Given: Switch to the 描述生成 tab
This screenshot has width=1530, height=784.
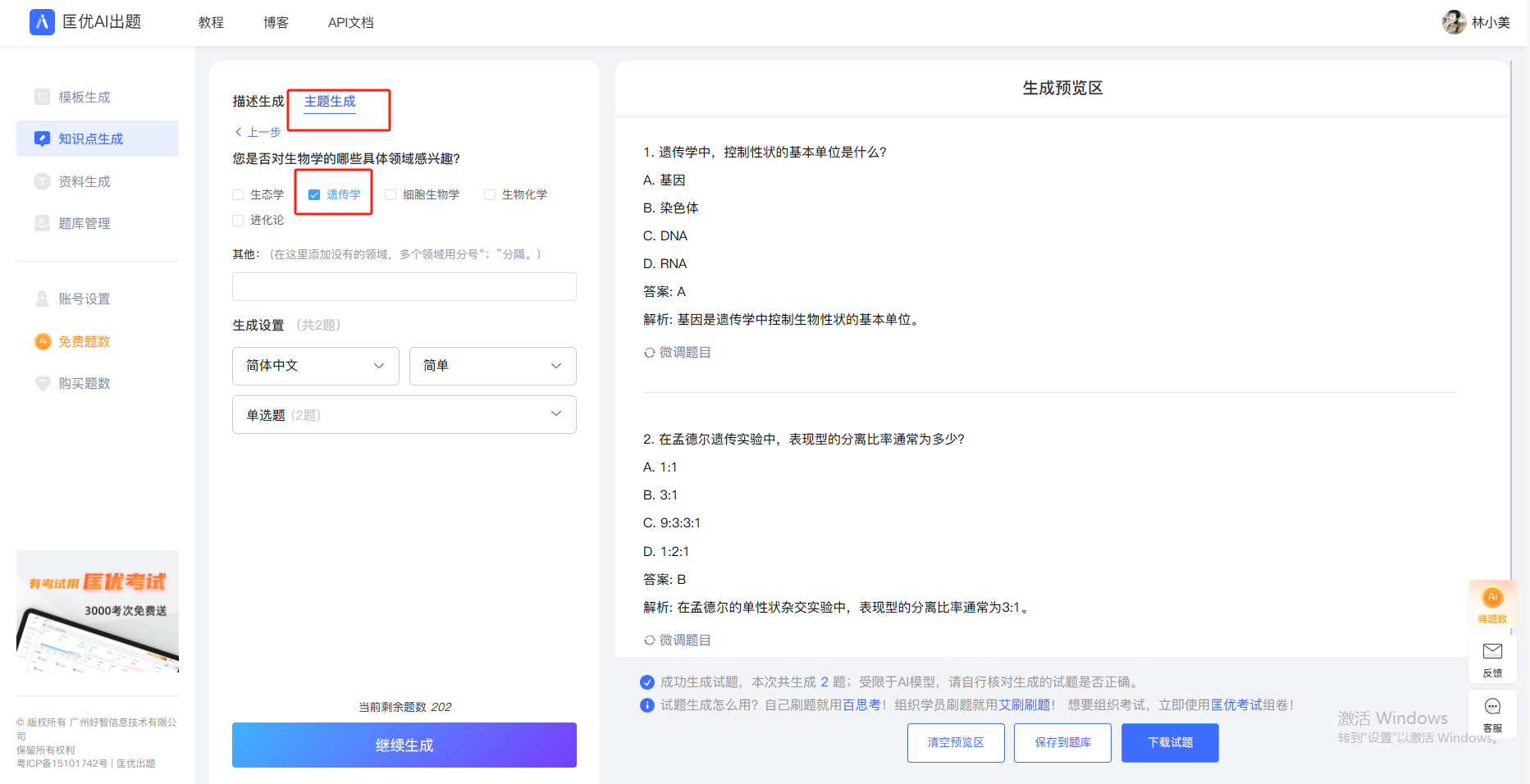Looking at the screenshot, I should [258, 101].
